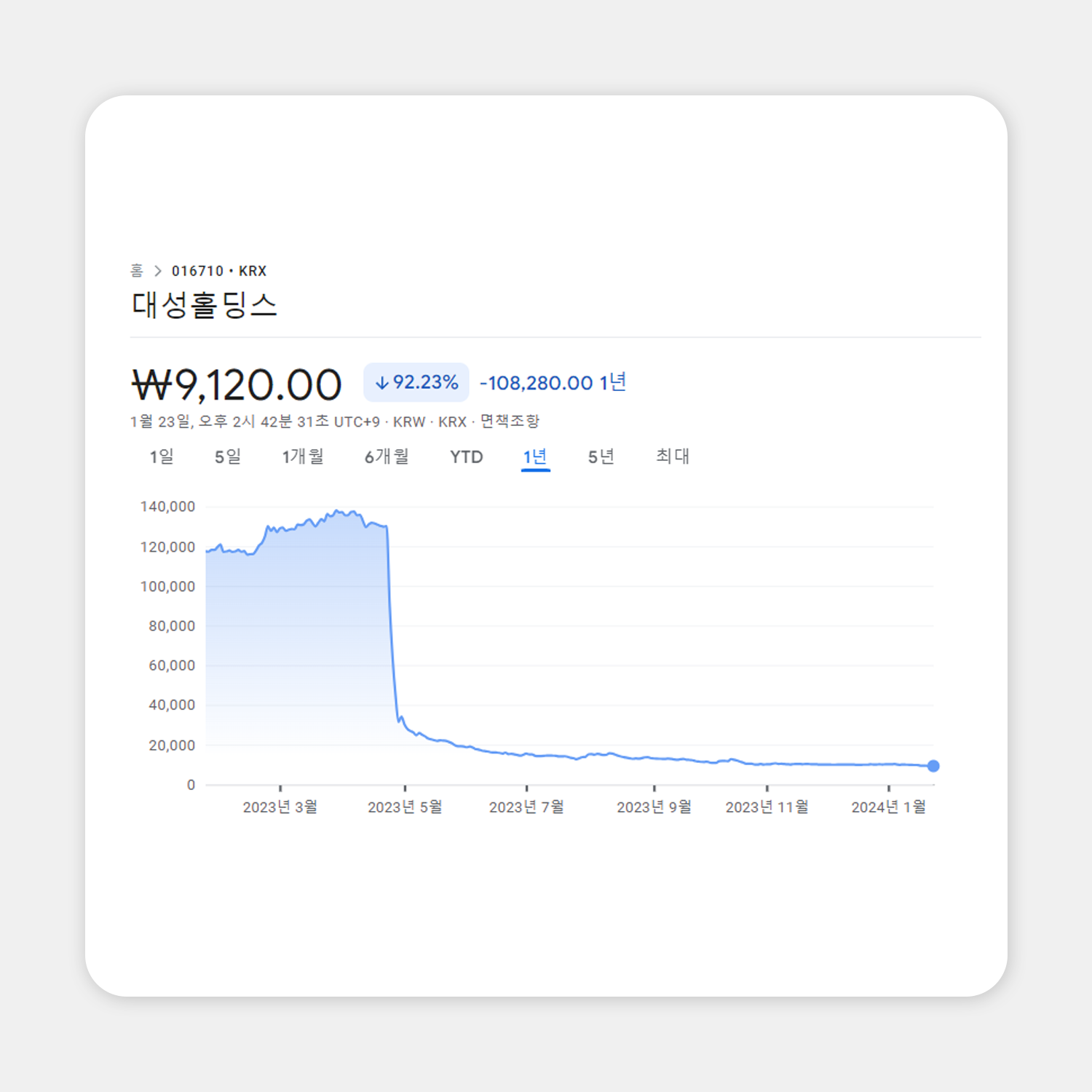Click the 016710 · KRX ticker breadcrumb
This screenshot has height=1092, width=1092.
pos(219,271)
